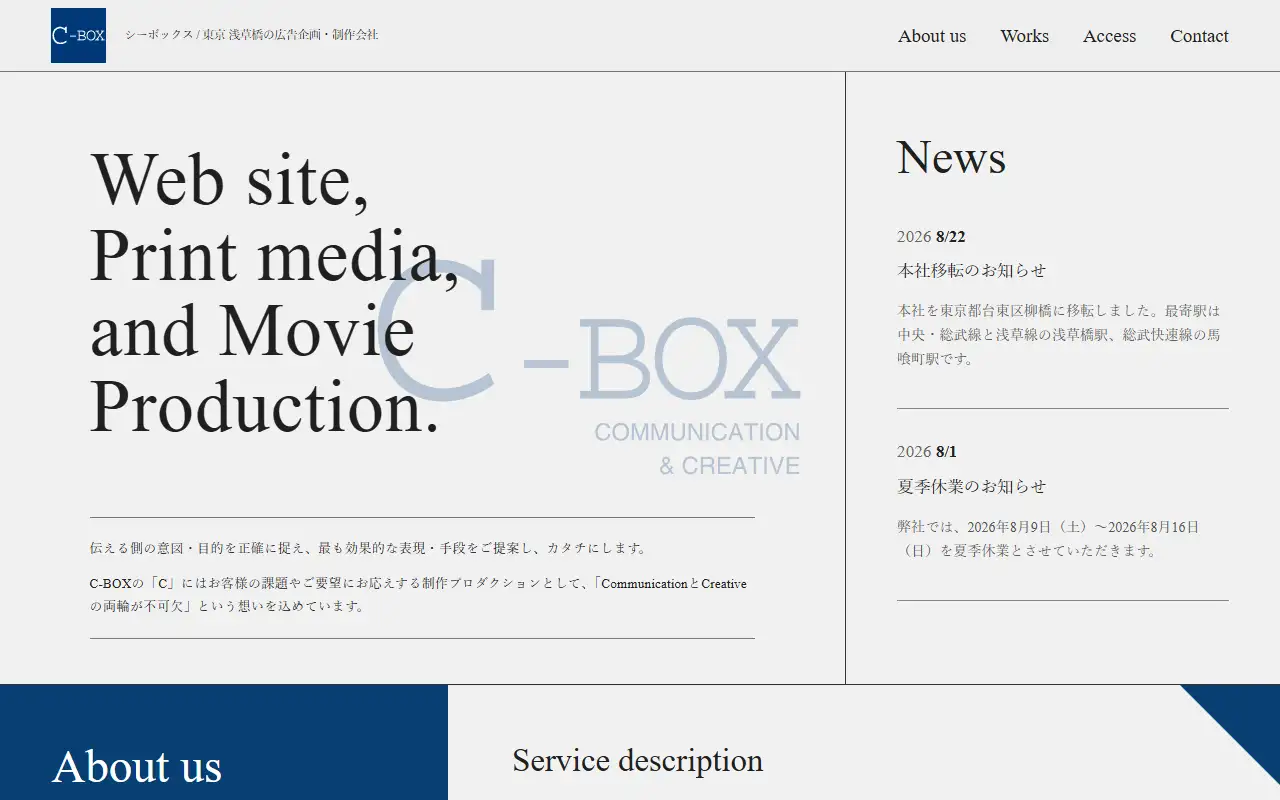This screenshot has width=1280, height=800.
Task: Click the 2026 8/1 news date
Action: (927, 452)
